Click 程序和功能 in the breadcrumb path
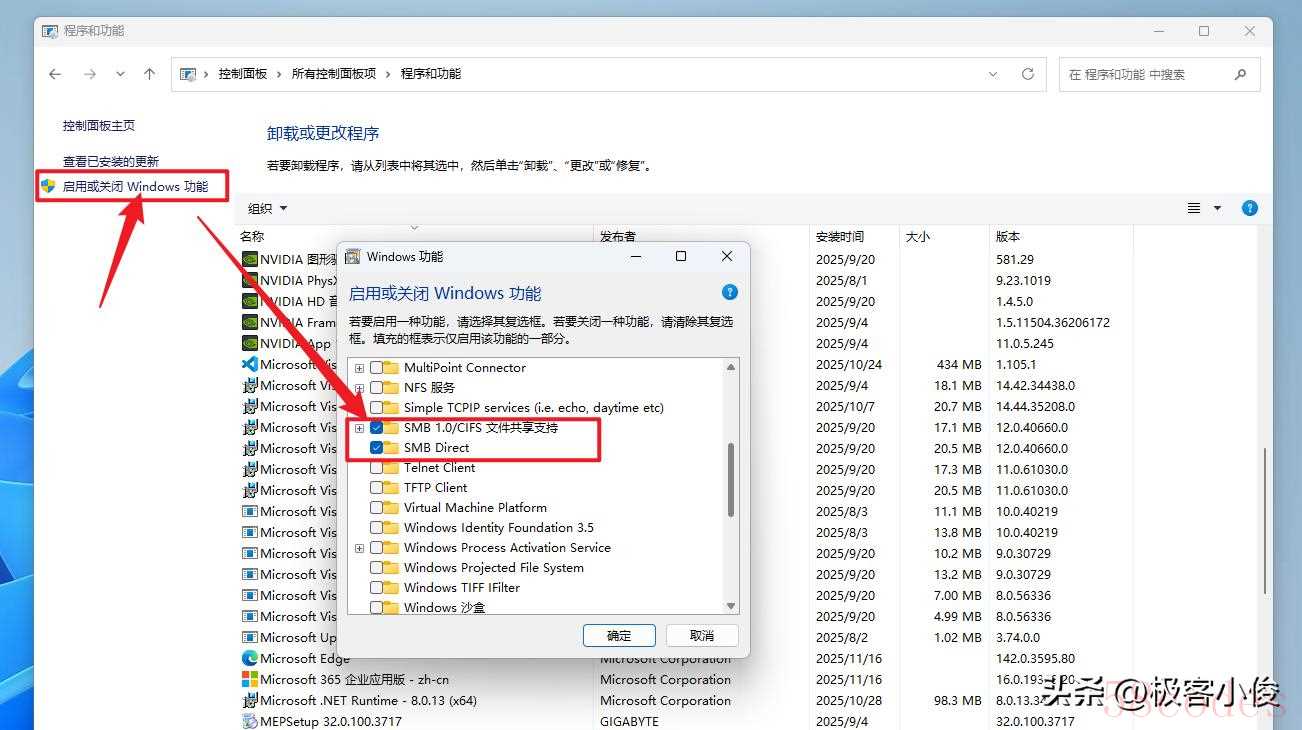This screenshot has height=730, width=1302. coord(431,74)
